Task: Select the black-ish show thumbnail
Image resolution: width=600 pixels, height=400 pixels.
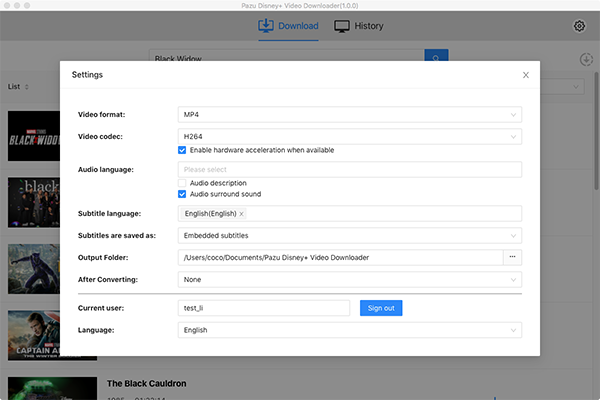Action: [34, 202]
